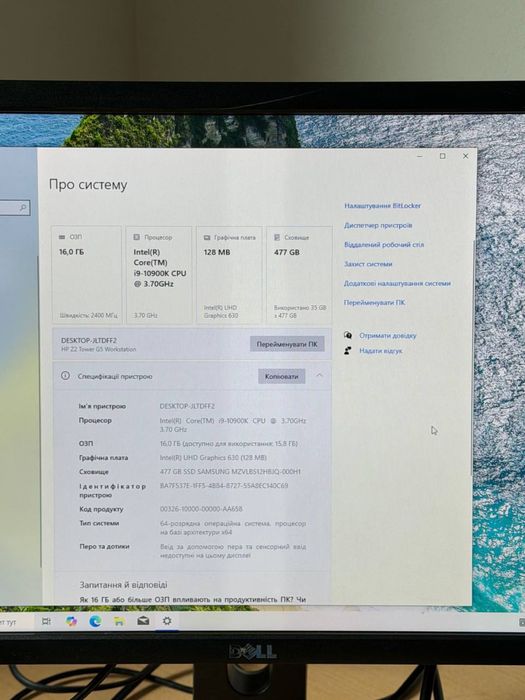Click the info icon beside Специфікації пристрою
525x700 pixels.
(x=65, y=376)
